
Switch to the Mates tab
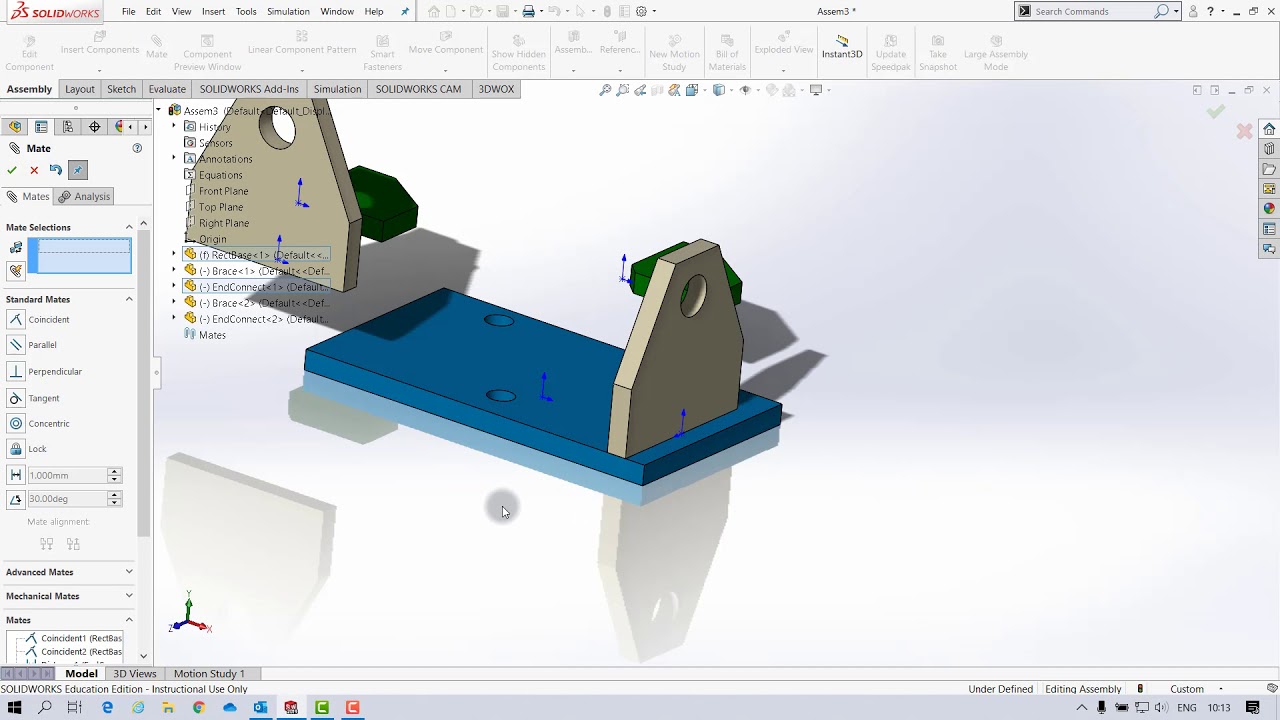point(28,197)
